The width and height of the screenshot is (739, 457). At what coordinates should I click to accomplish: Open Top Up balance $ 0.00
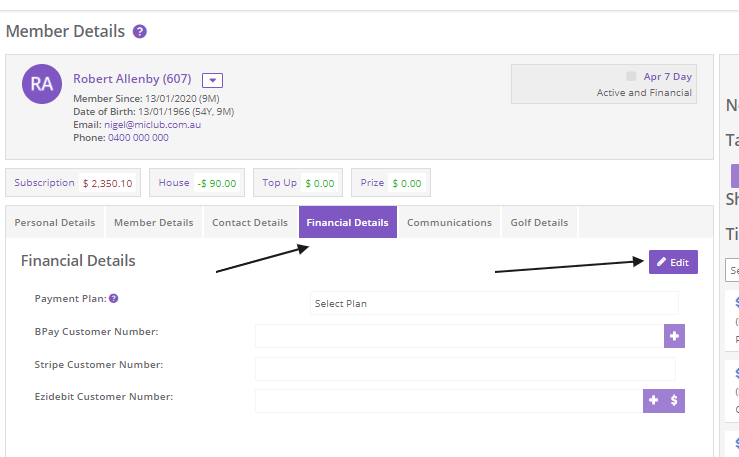[298, 183]
